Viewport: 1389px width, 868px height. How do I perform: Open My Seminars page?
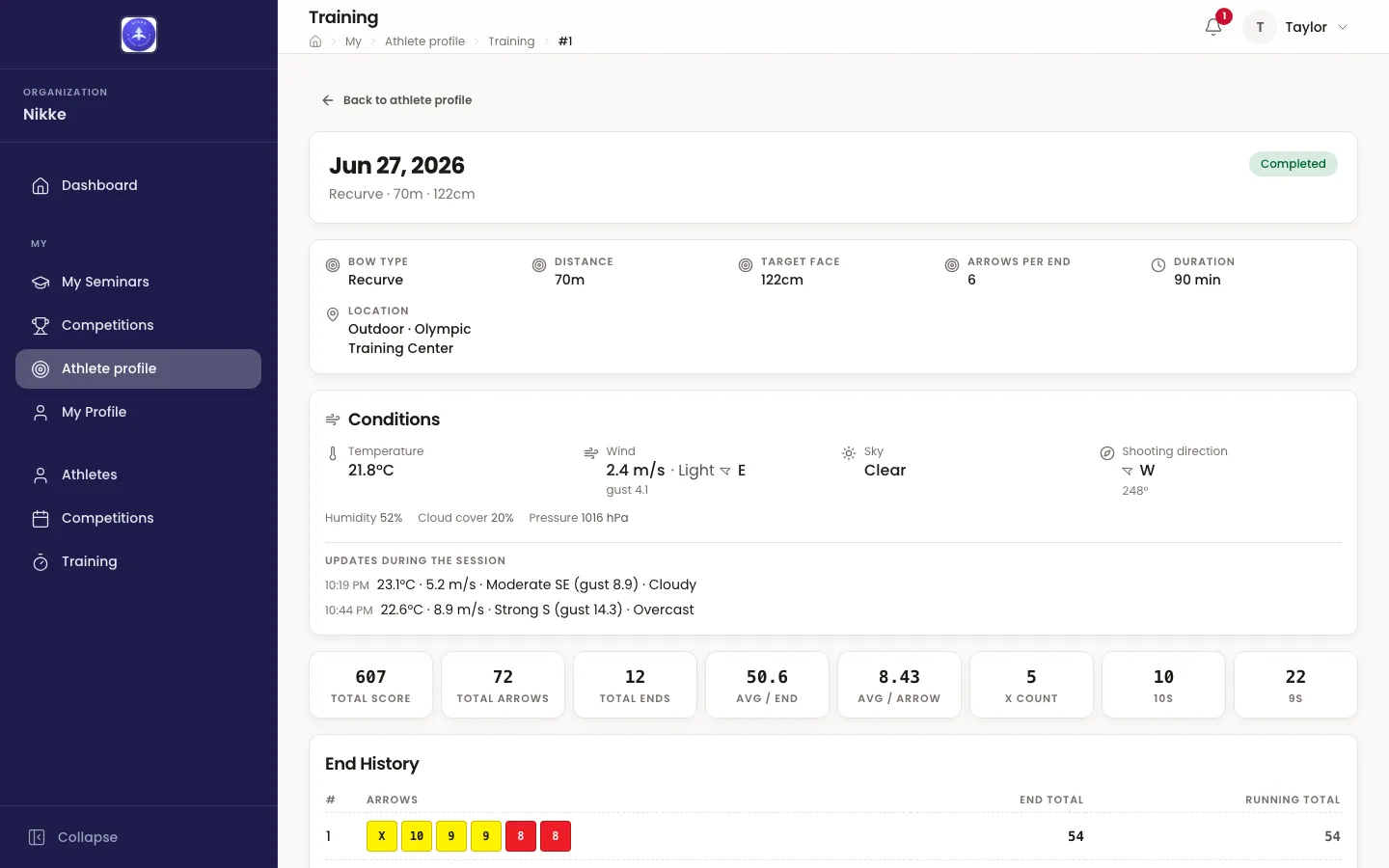point(138,282)
